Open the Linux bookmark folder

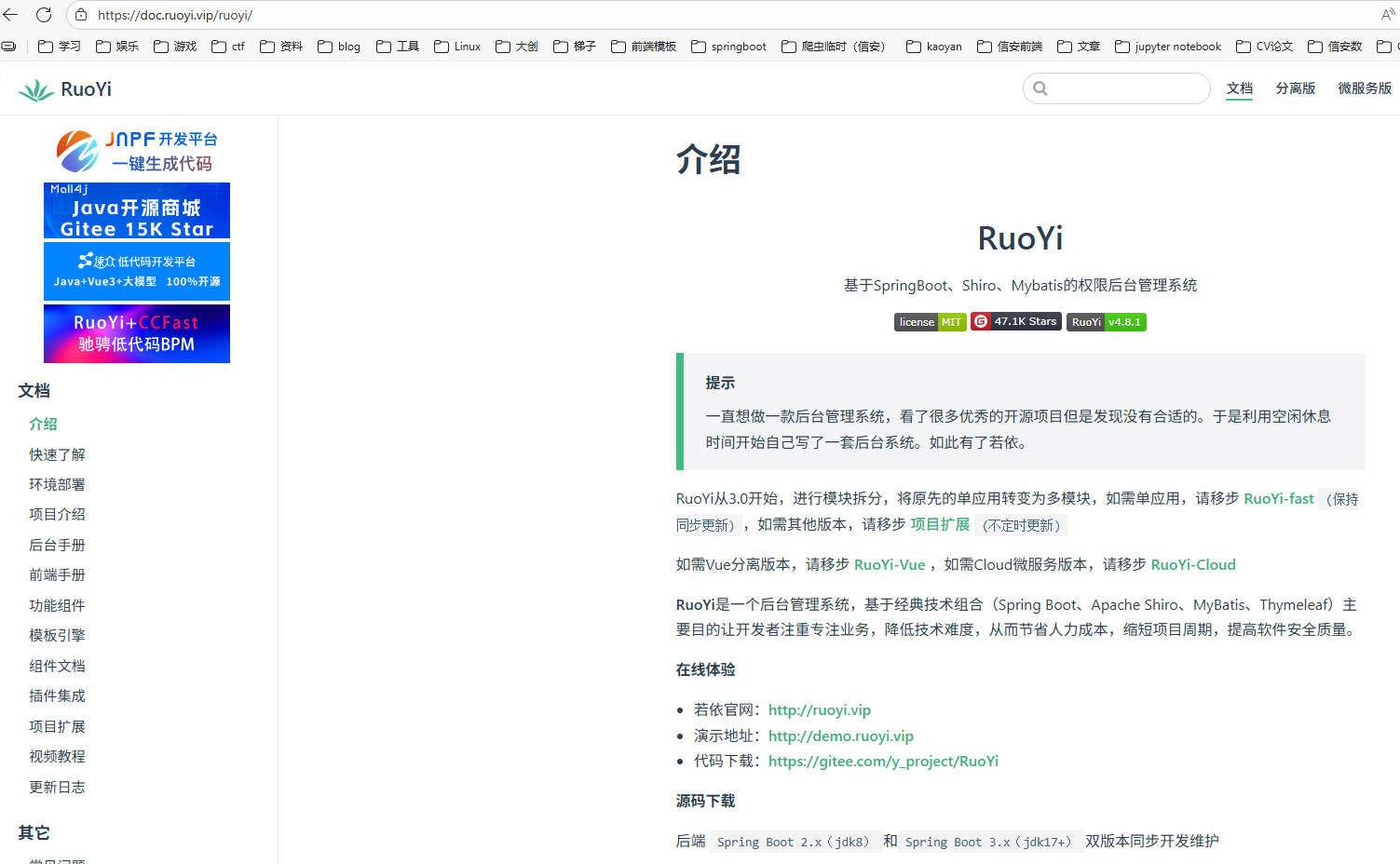457,47
